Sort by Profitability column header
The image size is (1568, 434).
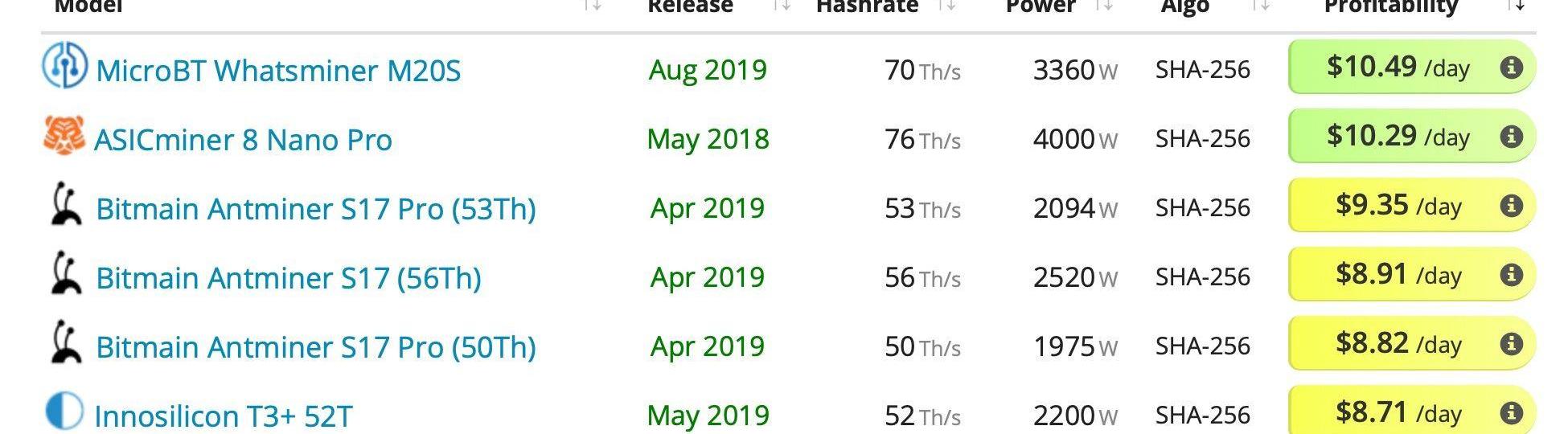pyautogui.click(x=1390, y=6)
